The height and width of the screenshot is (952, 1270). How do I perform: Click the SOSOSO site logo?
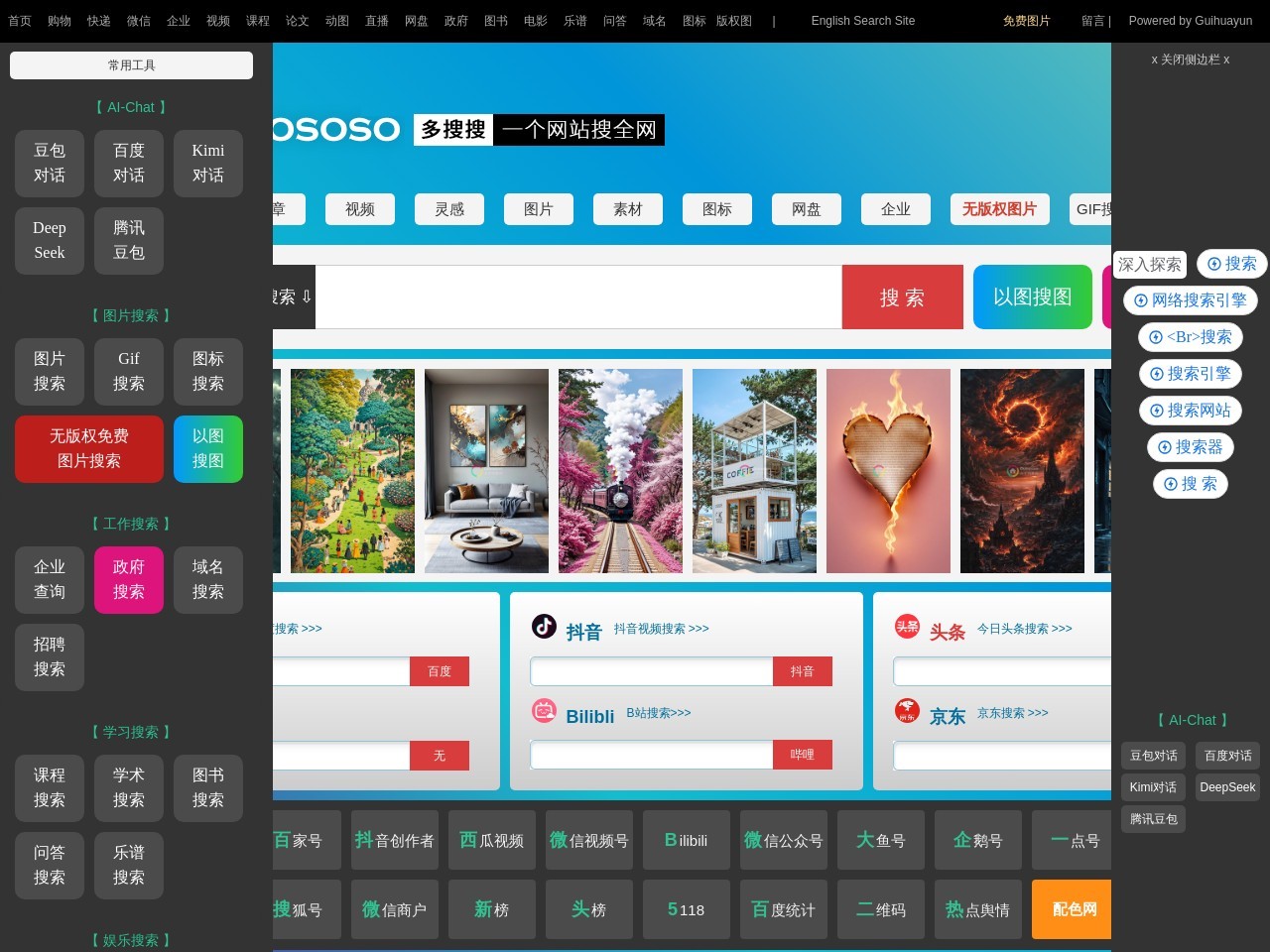335,130
